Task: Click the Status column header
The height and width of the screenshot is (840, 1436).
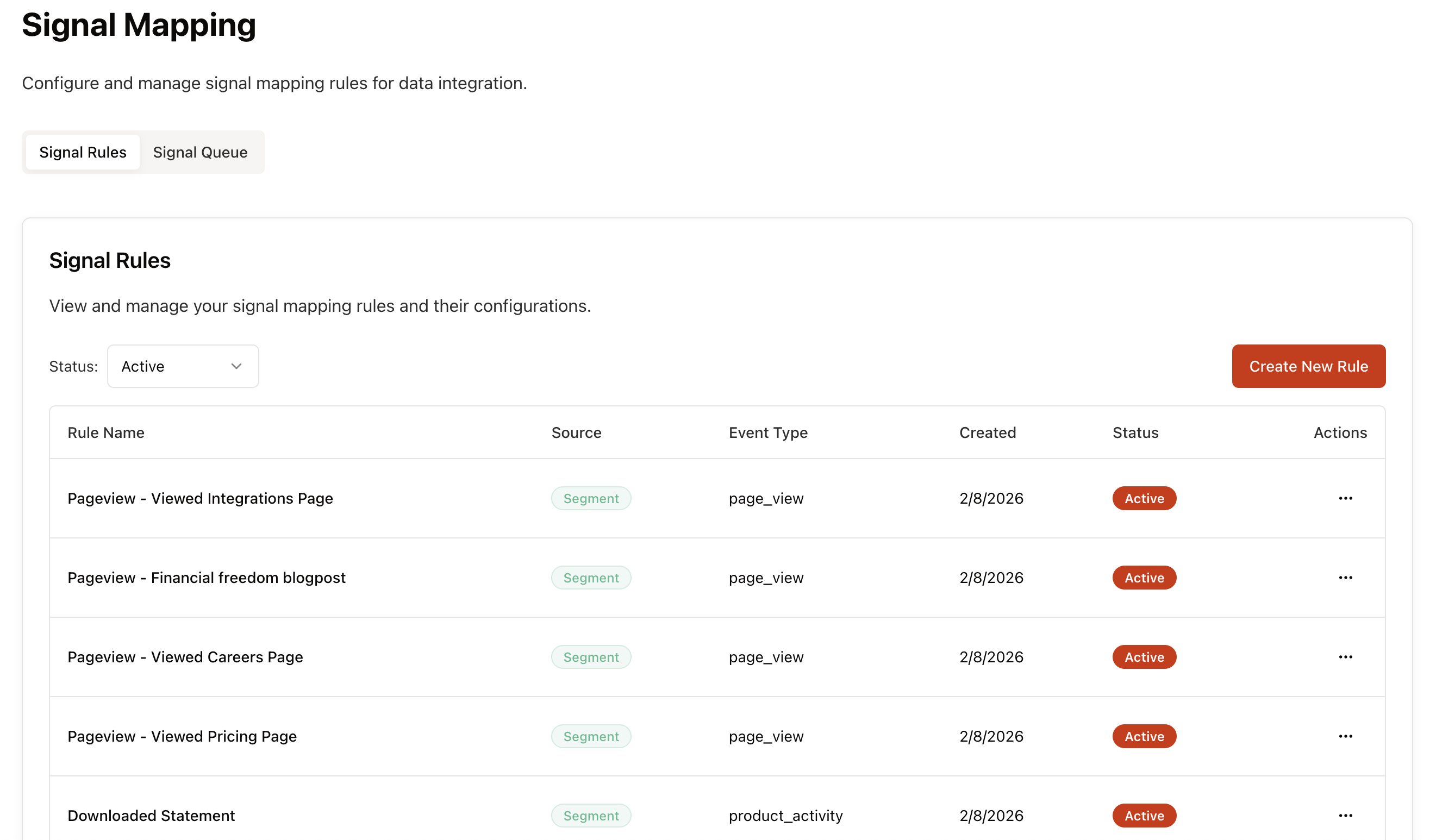Action: [1135, 433]
